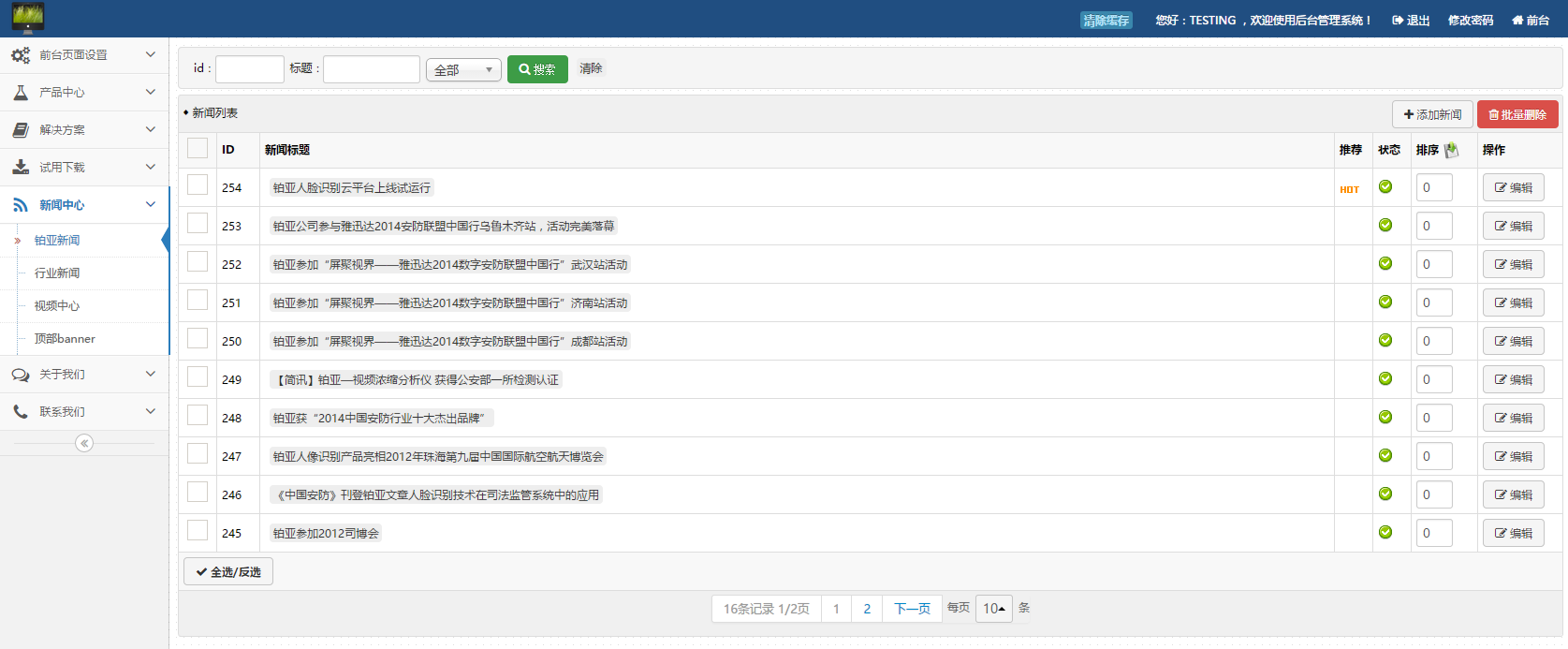Click the save-sort icon beside 排序 header

tap(1452, 150)
